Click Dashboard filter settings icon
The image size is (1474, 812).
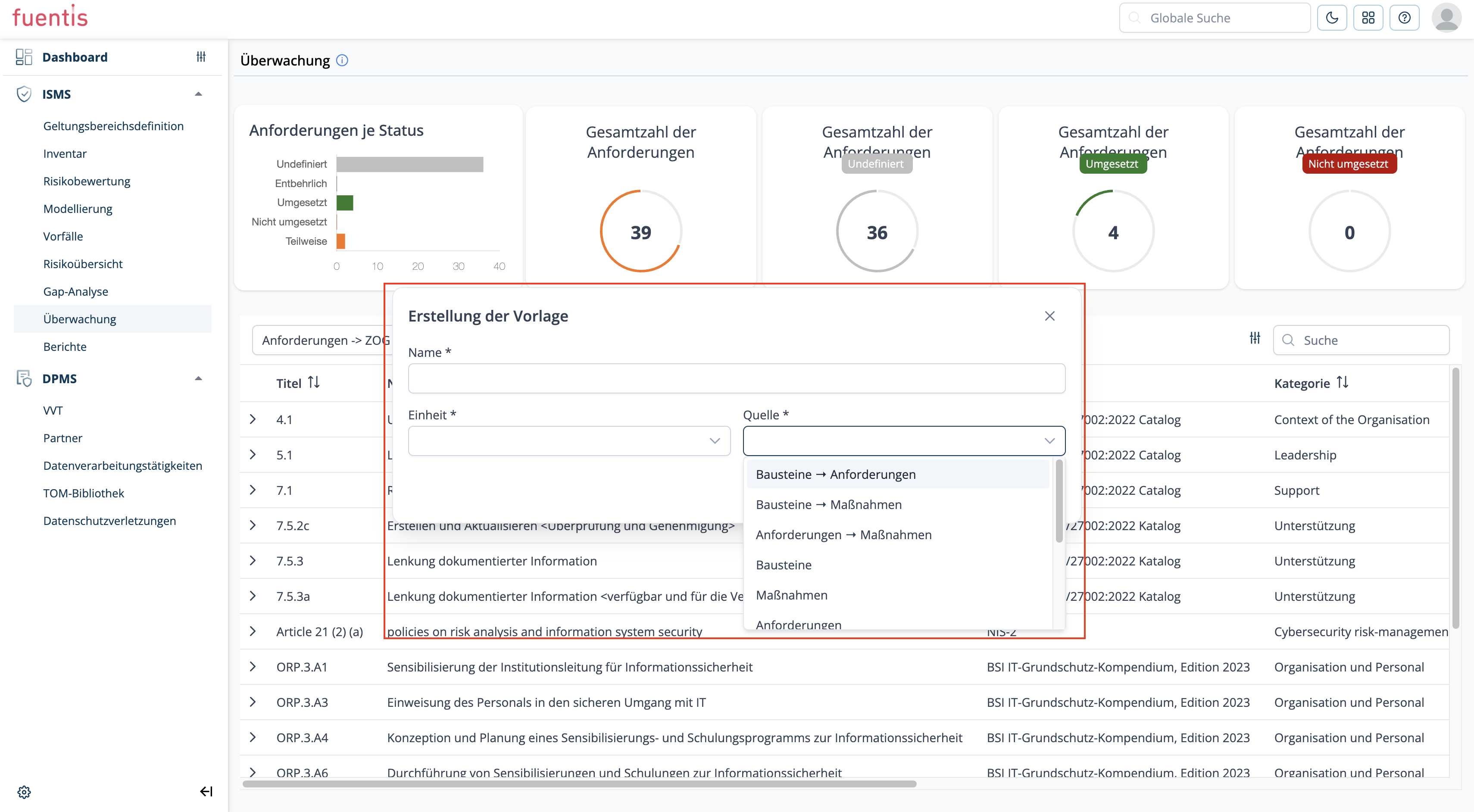(201, 56)
